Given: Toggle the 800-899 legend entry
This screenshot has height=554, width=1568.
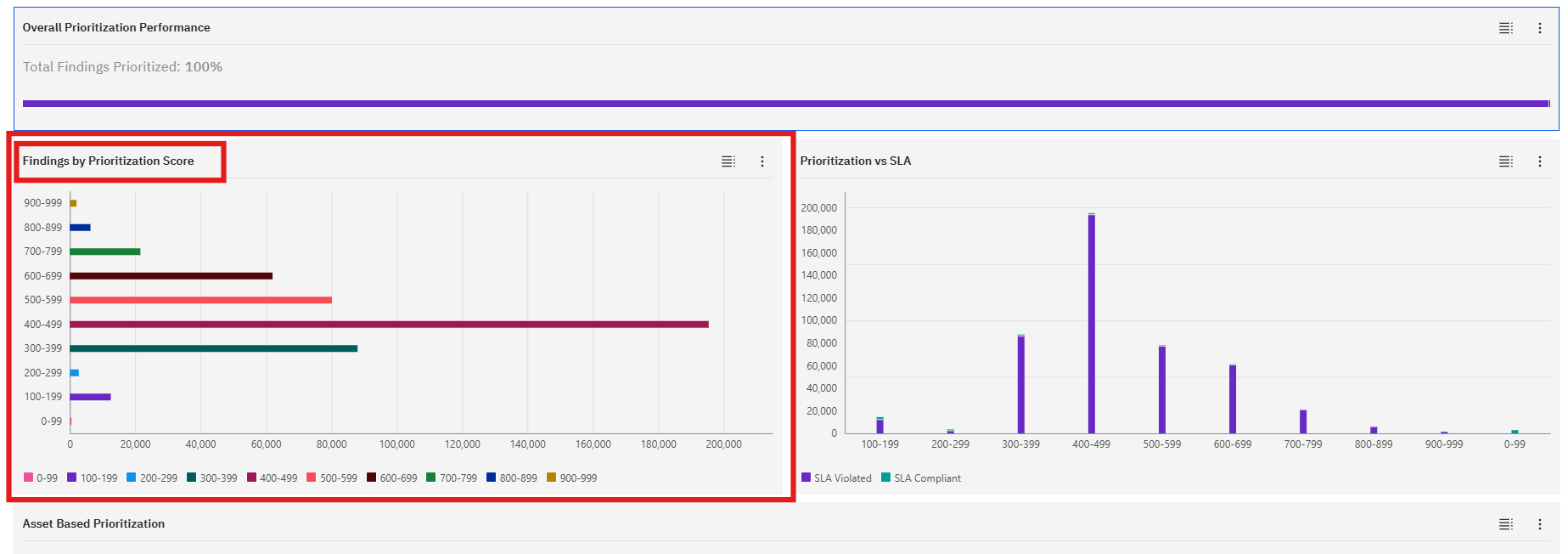Looking at the screenshot, I should 512,478.
